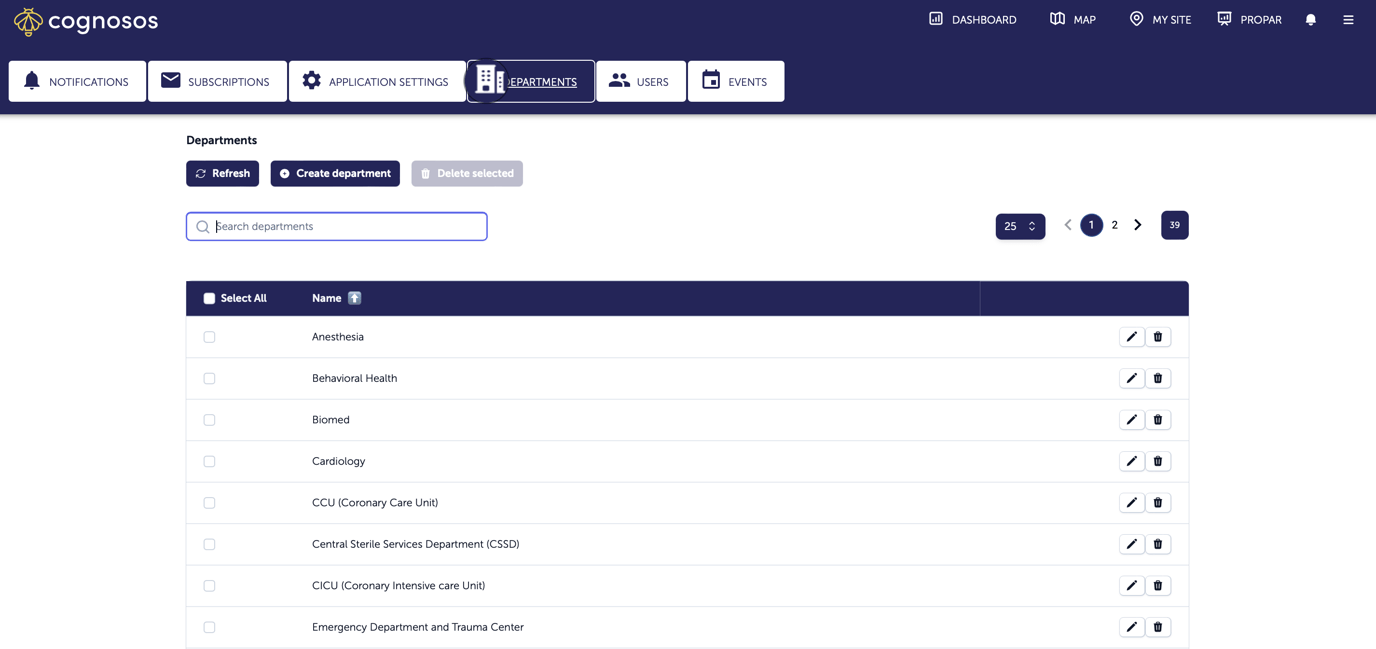Screen dimensions: 1376x649
Task: Toggle the Select All checkbox
Action: (x=209, y=298)
